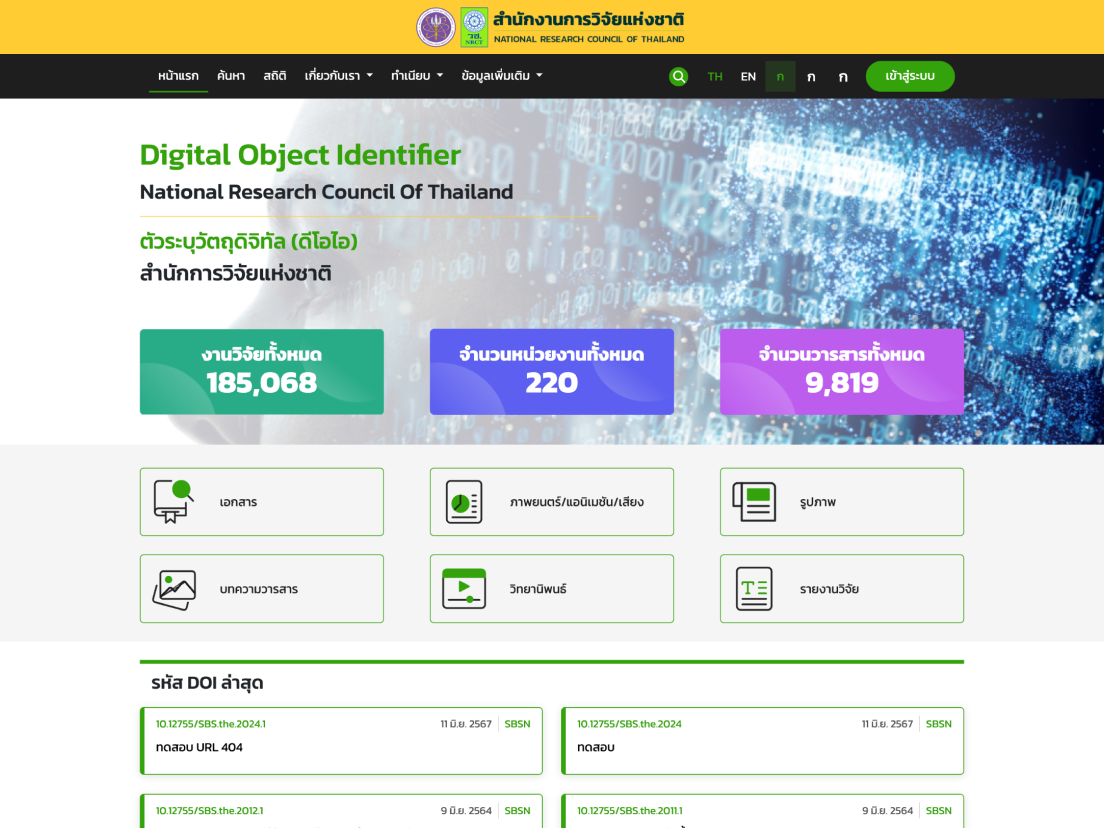Click the green magnifier search icon
The width and height of the screenshot is (1104, 828).
(x=678, y=76)
